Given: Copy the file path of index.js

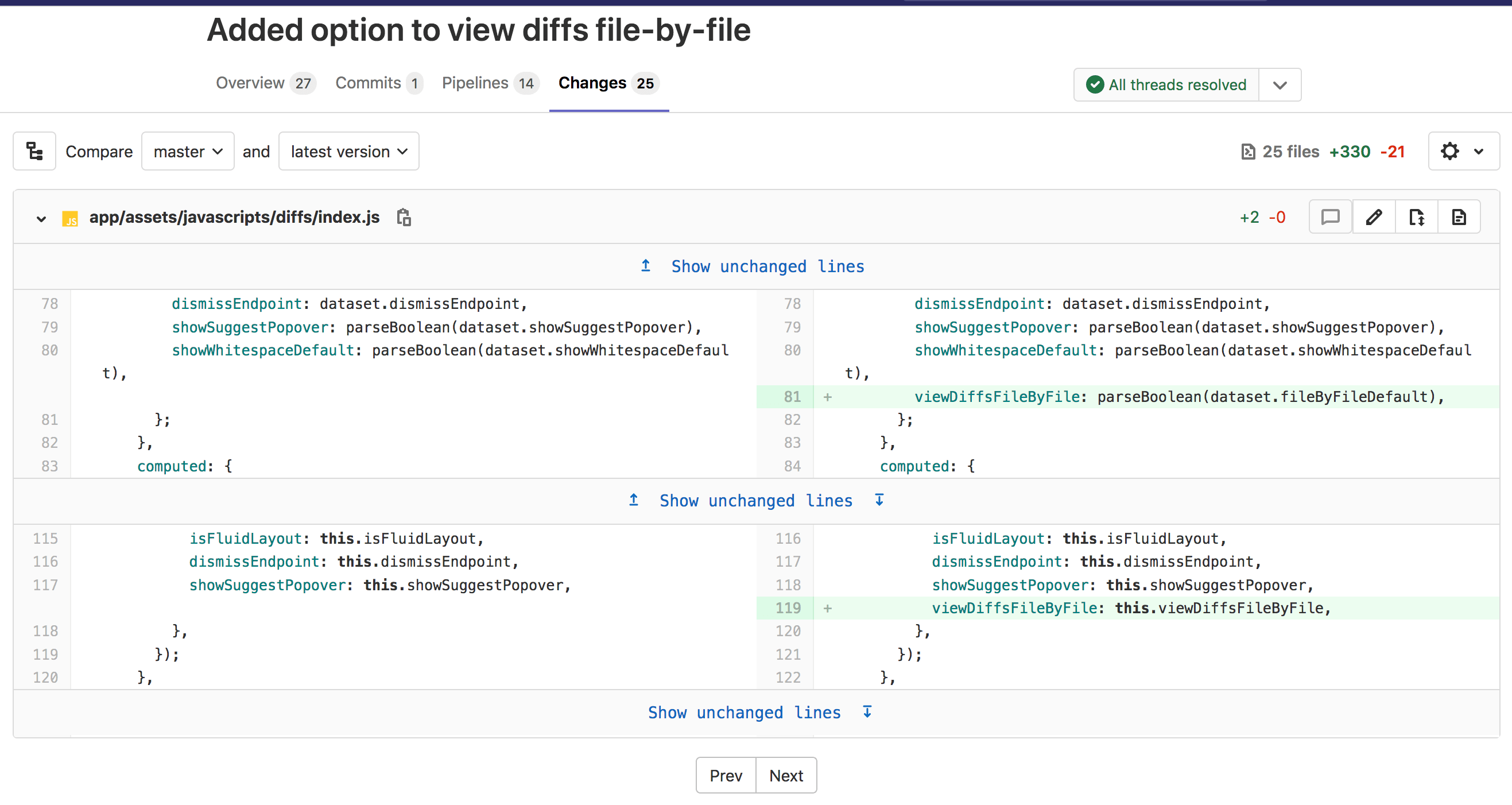Looking at the screenshot, I should [403, 216].
